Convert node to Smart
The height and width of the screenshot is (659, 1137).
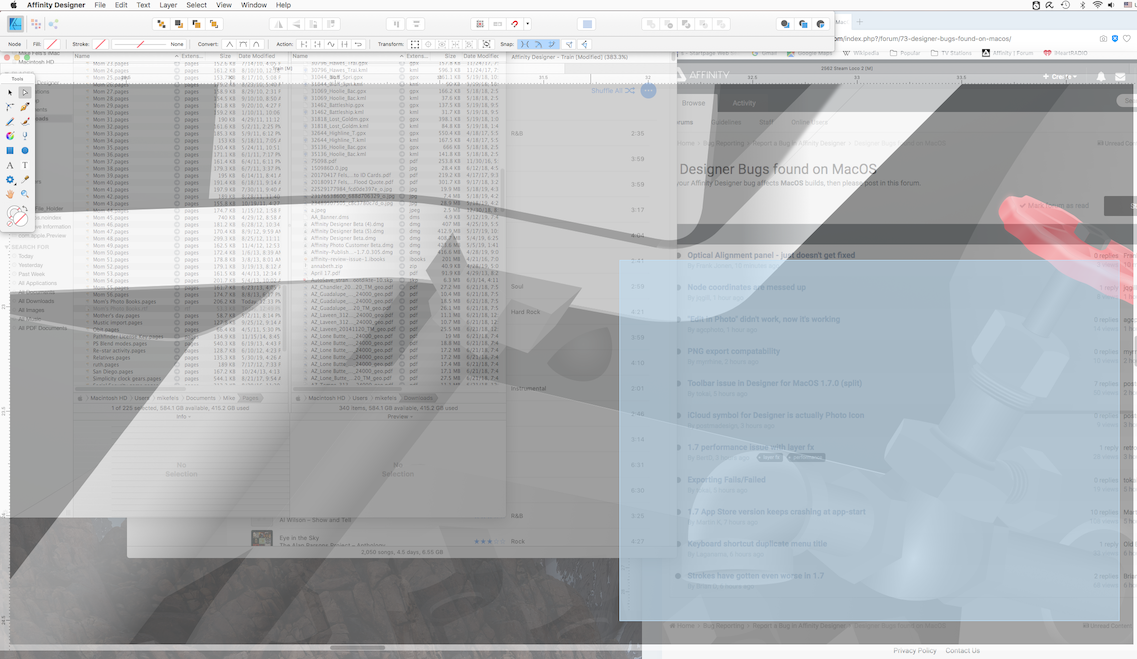[x=257, y=44]
